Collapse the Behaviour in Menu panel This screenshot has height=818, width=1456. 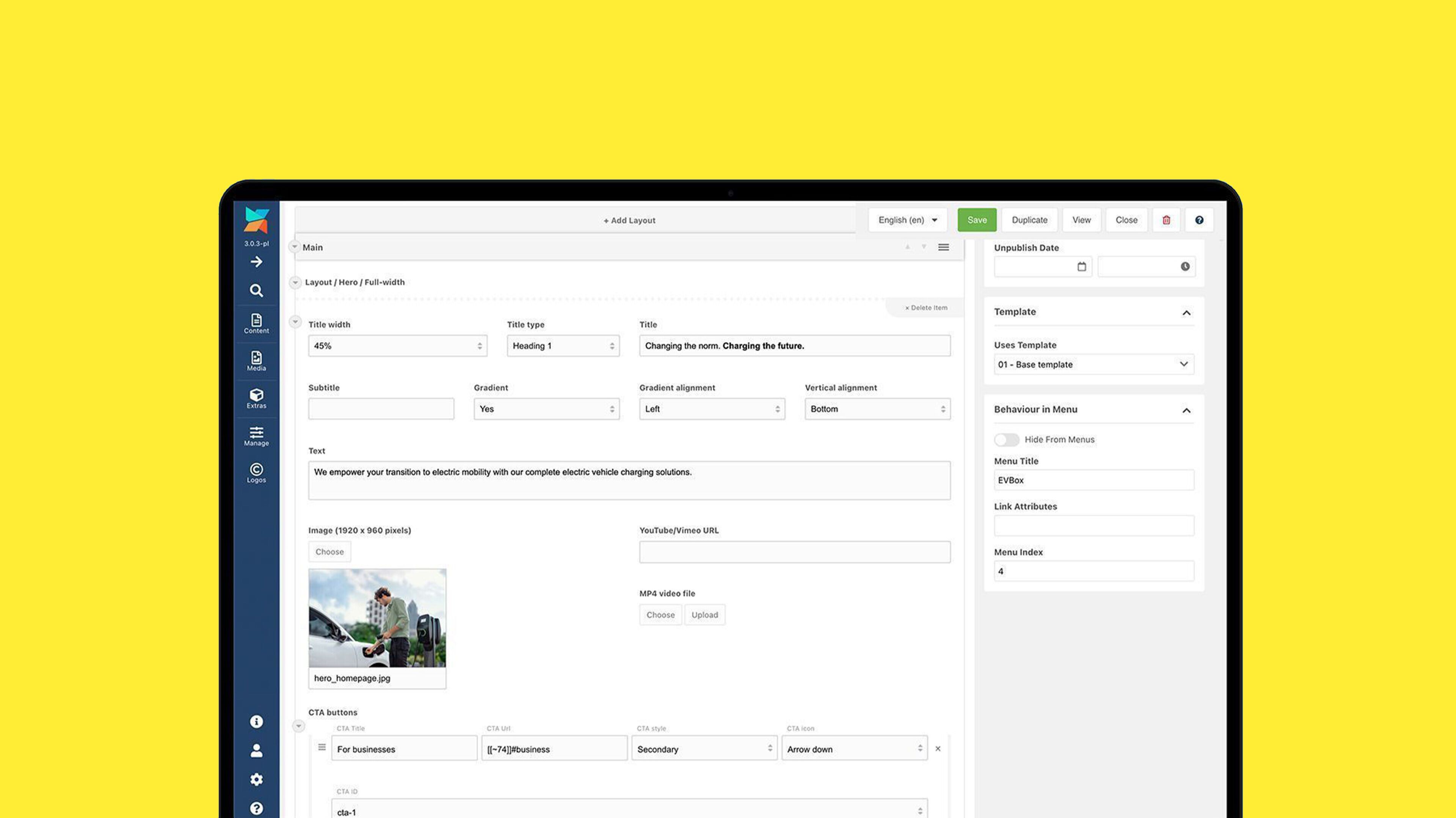coord(1186,410)
